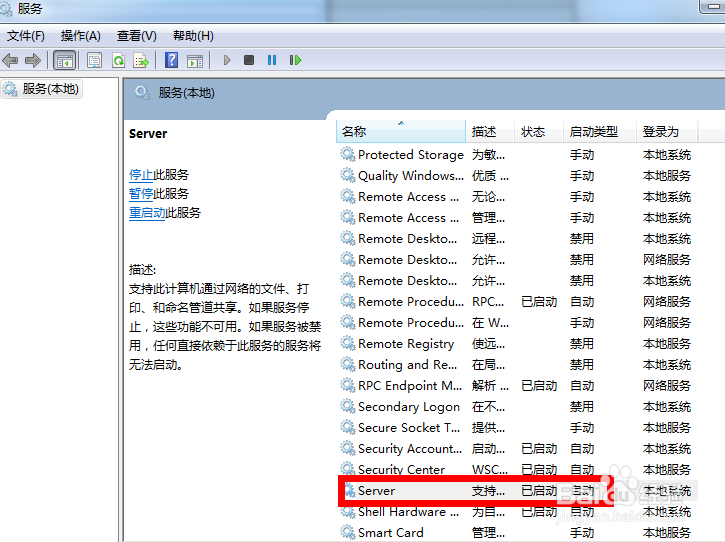
Task: Sort by the 启动类型 column header
Action: pos(600,131)
